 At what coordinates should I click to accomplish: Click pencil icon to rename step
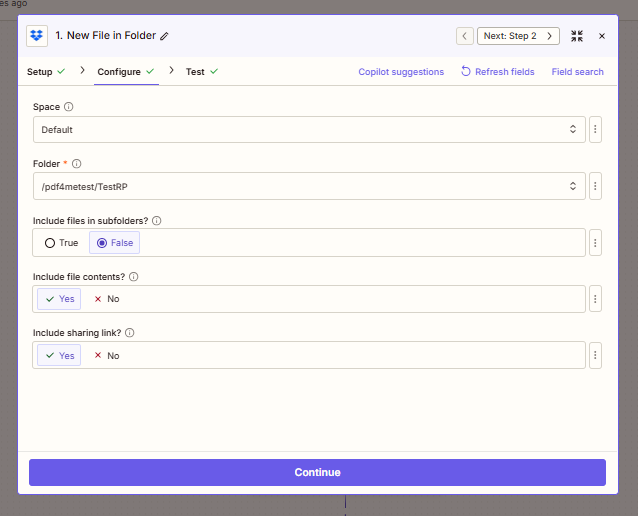click(x=165, y=36)
